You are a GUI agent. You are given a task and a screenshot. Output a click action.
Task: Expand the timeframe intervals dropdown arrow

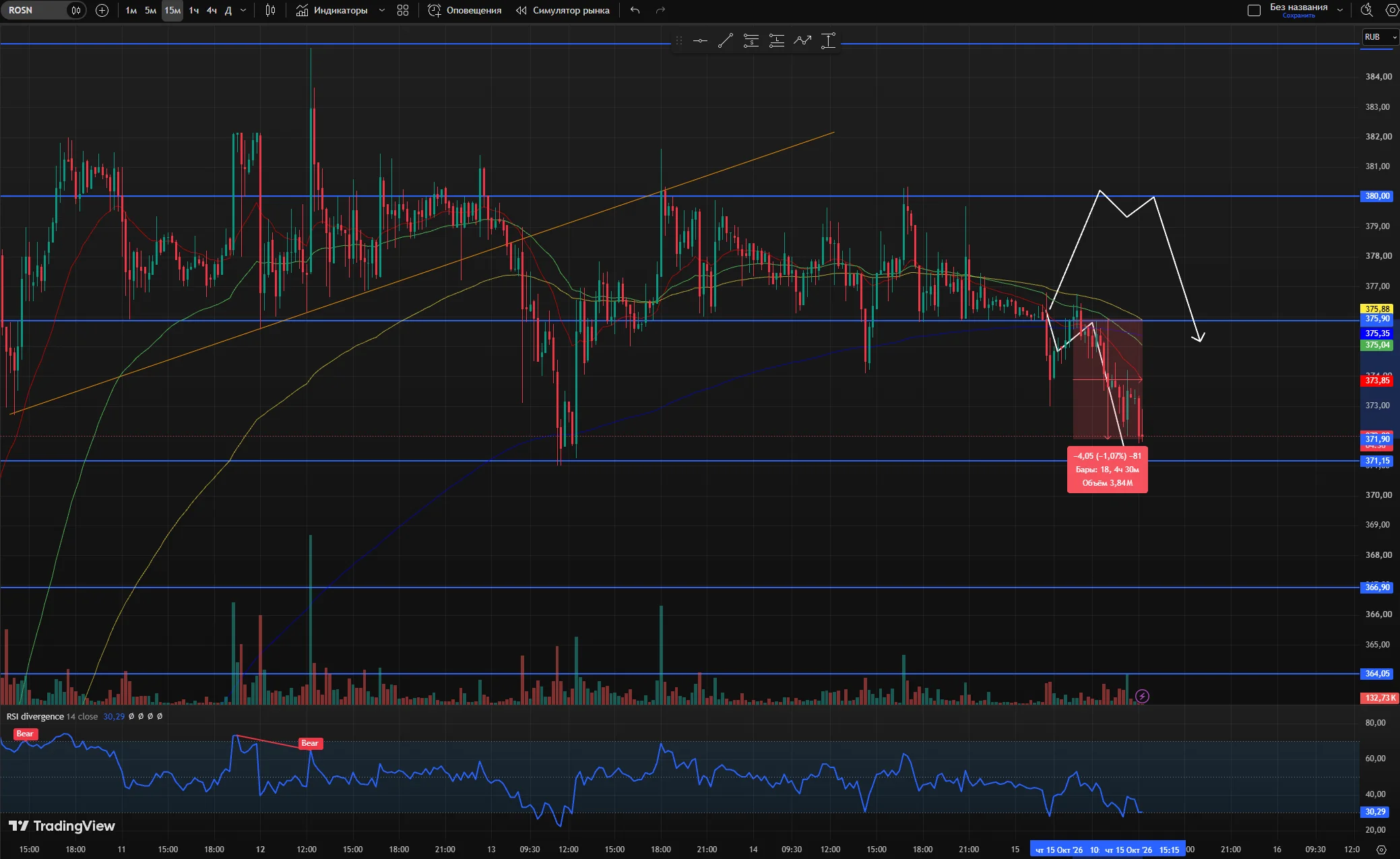point(243,10)
